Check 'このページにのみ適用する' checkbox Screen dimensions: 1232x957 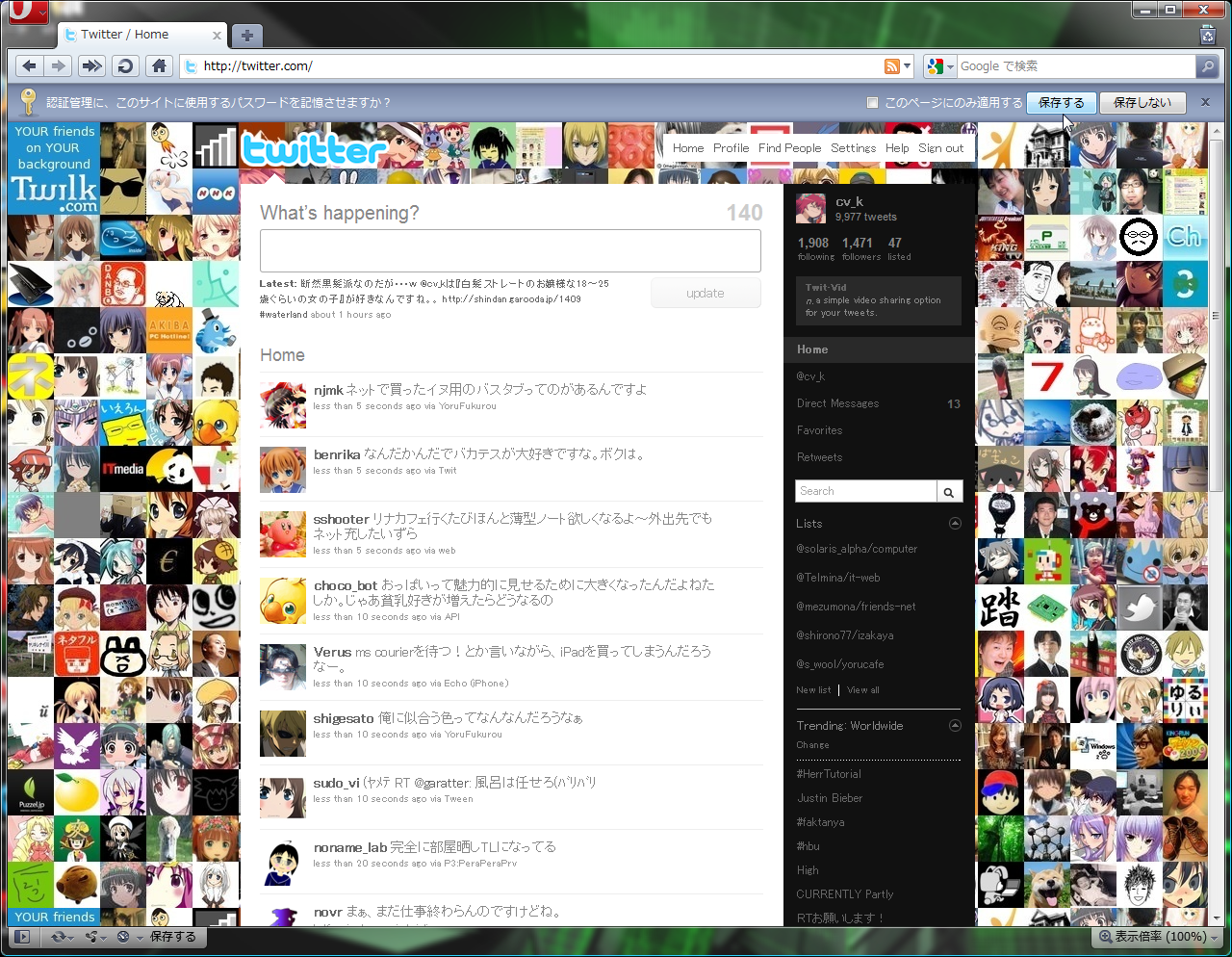click(872, 102)
